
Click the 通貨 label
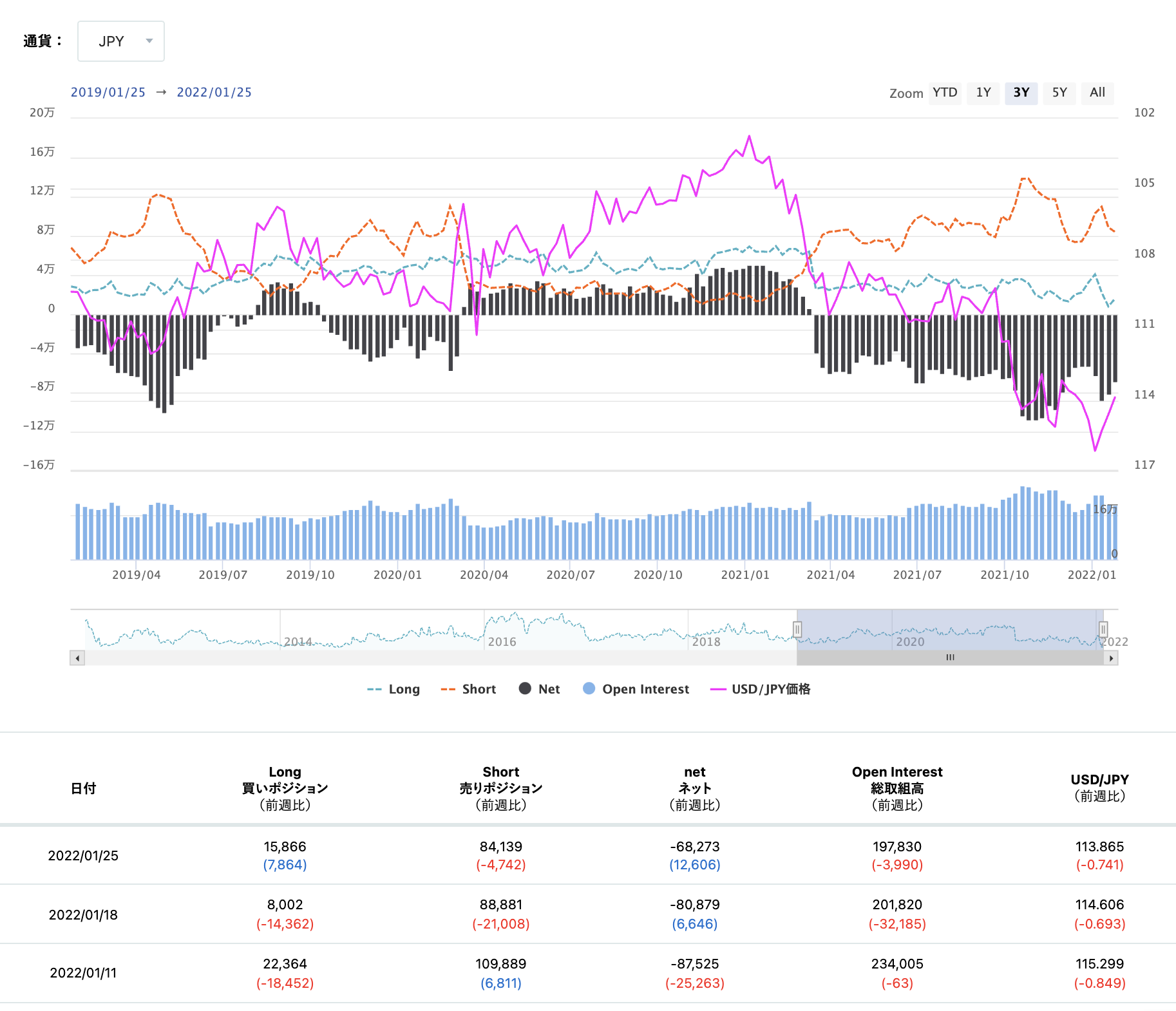pyautogui.click(x=43, y=41)
